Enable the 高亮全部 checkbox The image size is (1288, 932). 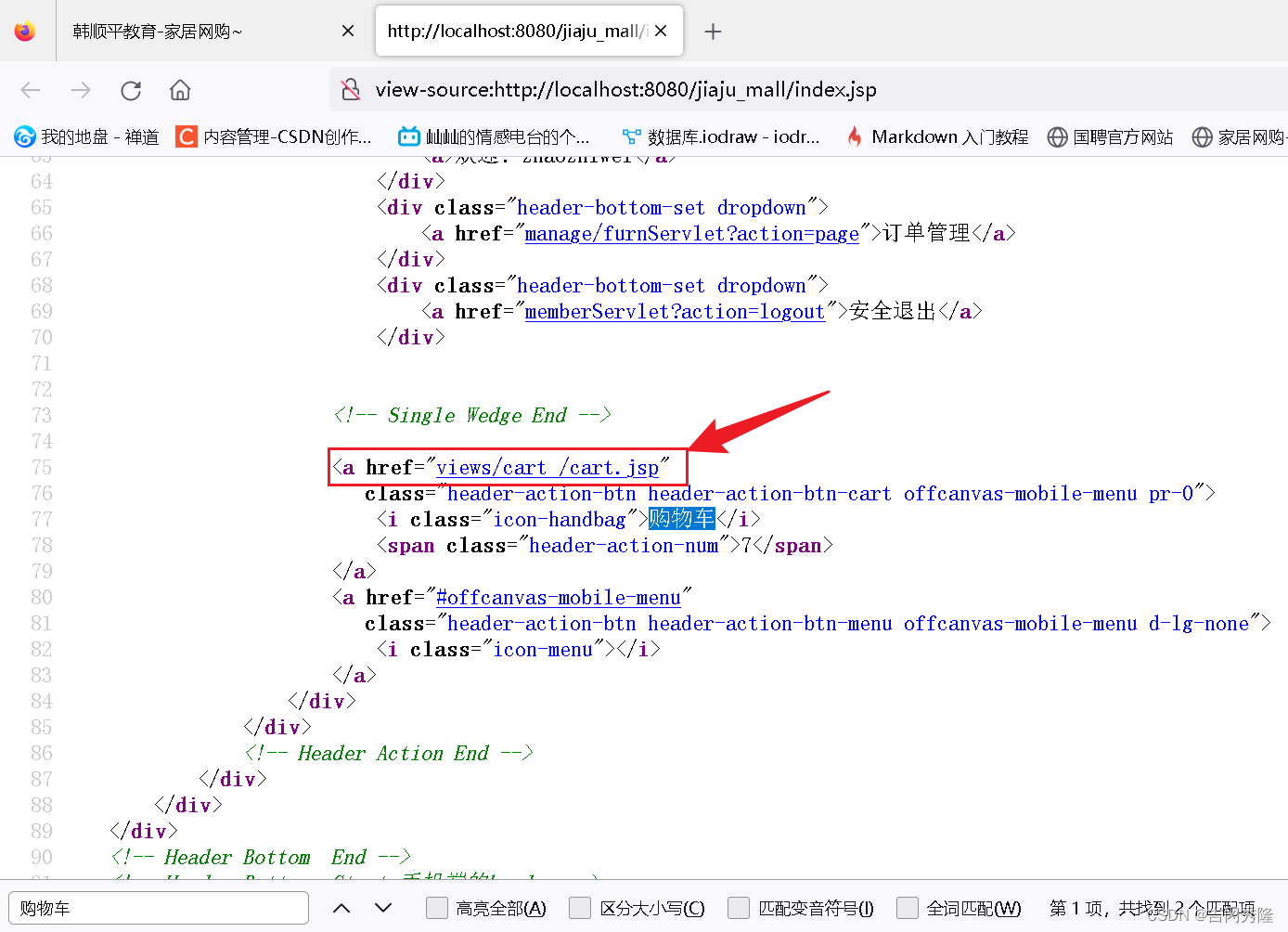(x=436, y=908)
